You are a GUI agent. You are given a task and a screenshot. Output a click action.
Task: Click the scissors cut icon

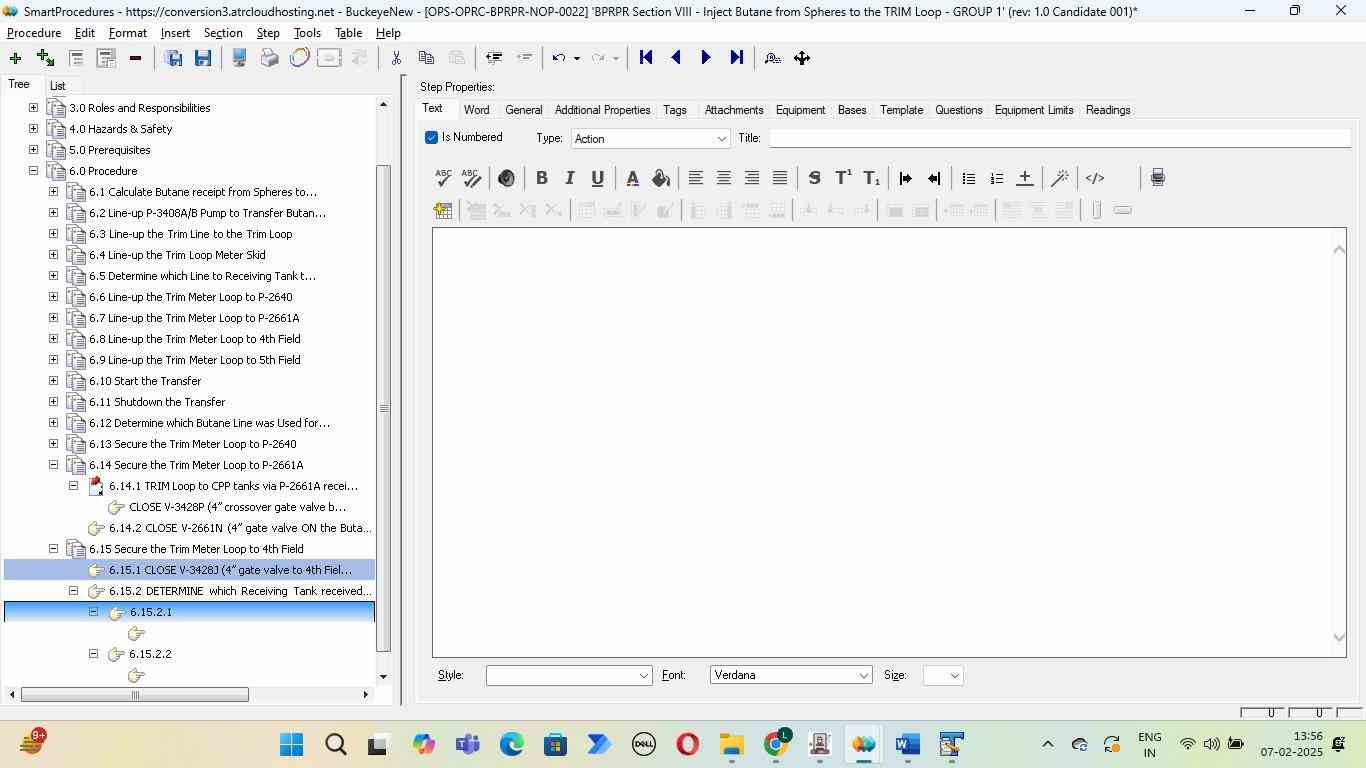coord(396,58)
